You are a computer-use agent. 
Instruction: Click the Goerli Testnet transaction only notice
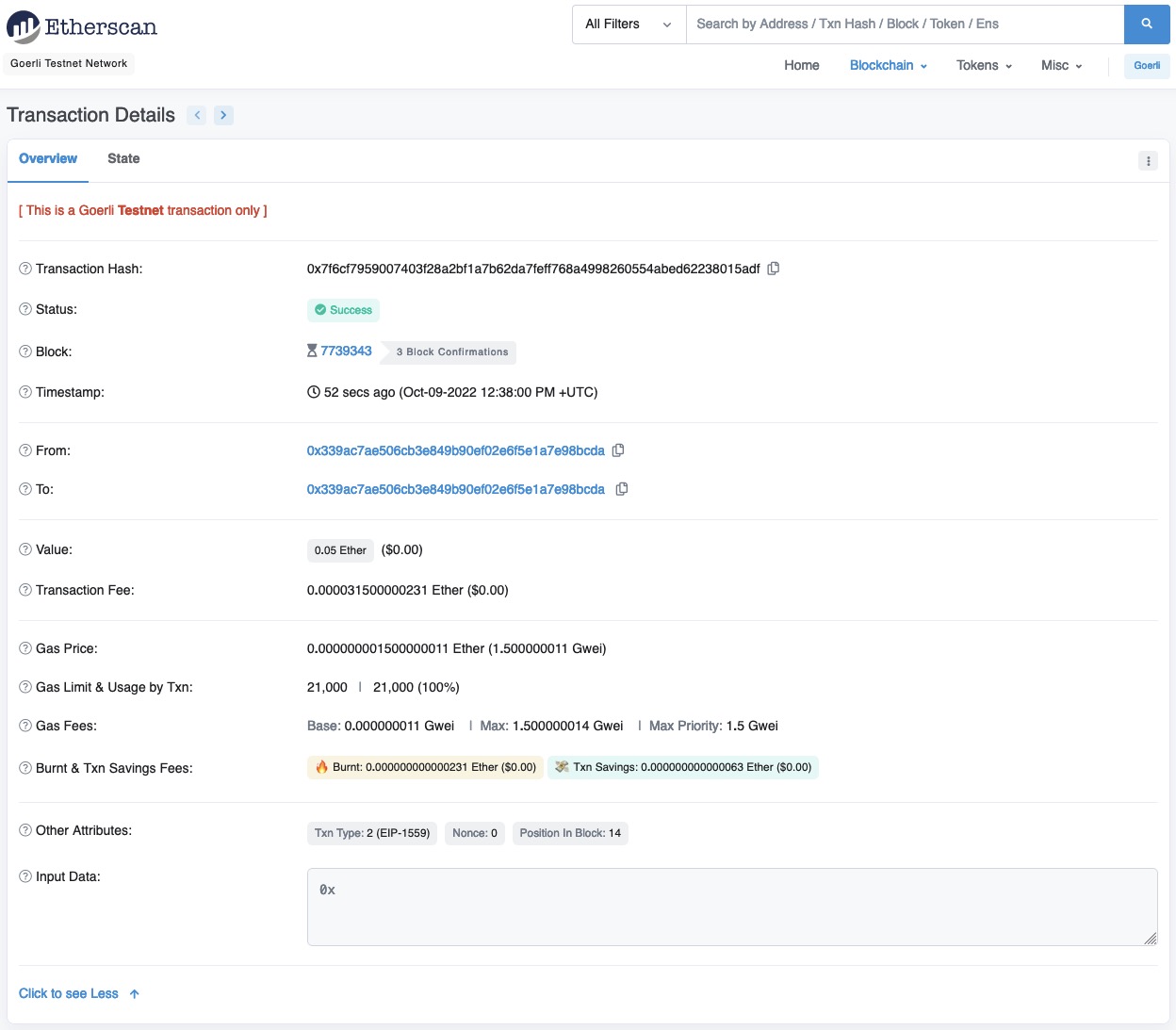(143, 210)
